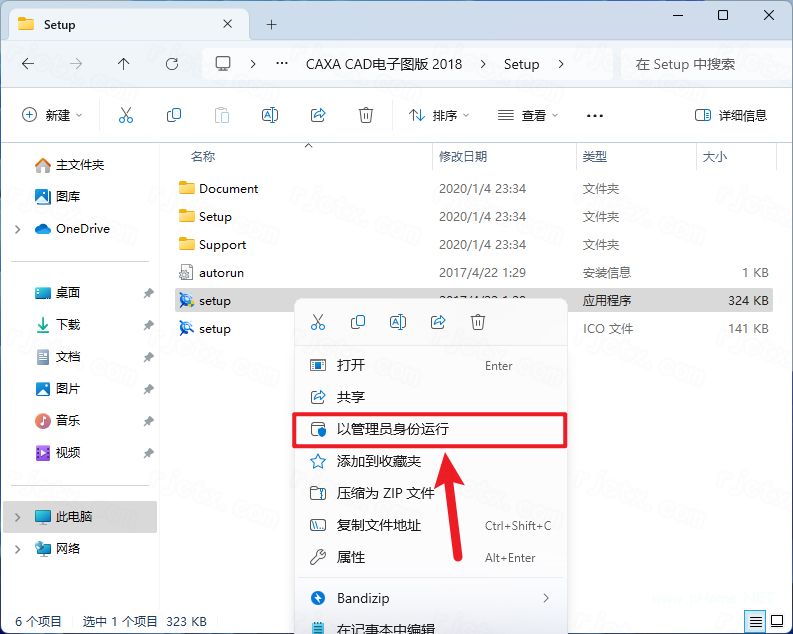This screenshot has height=634, width=793.
Task: Choose Copy file path (复制文件地址)
Action: 430,525
